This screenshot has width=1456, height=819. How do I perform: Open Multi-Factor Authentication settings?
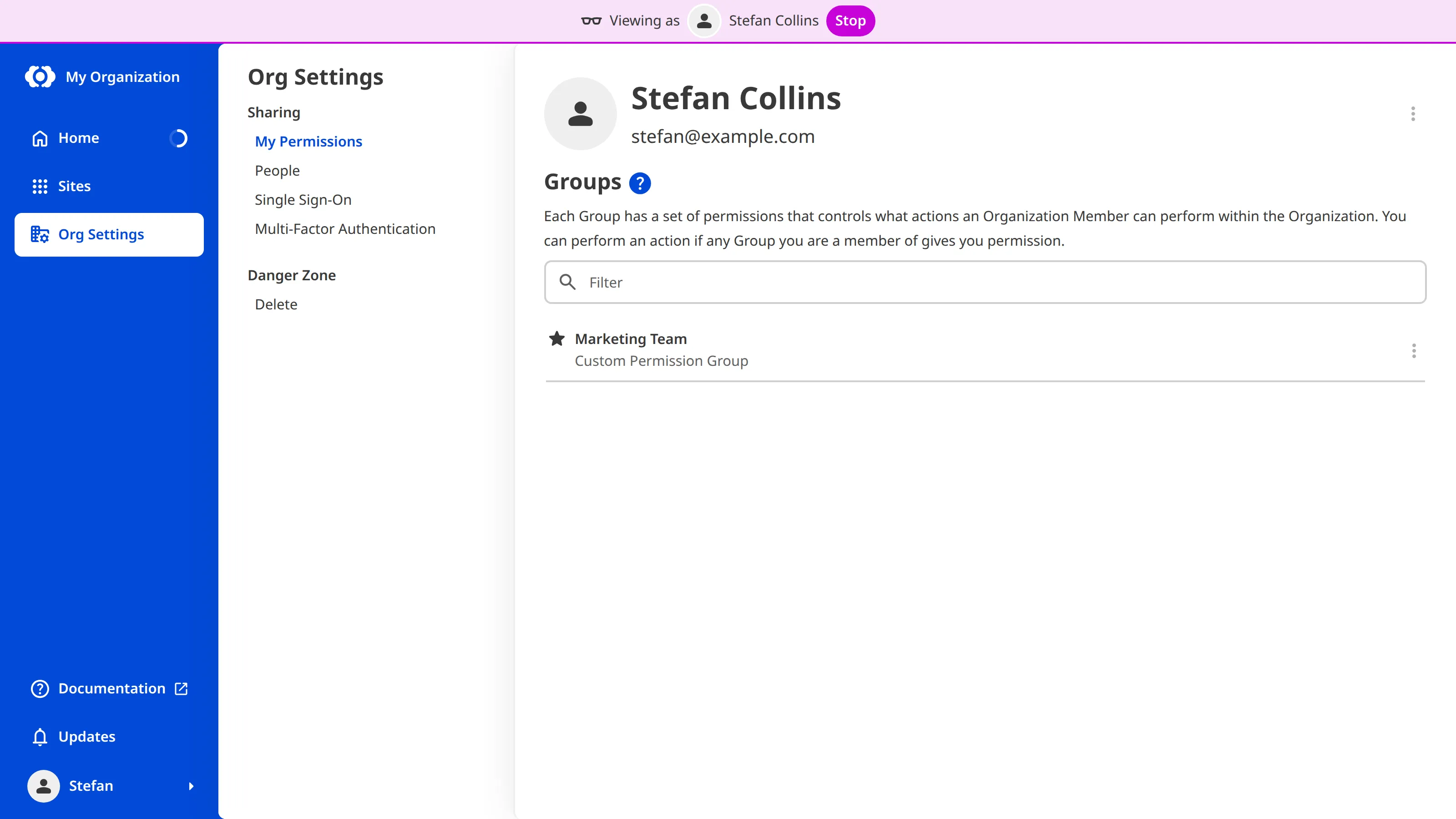(x=345, y=229)
